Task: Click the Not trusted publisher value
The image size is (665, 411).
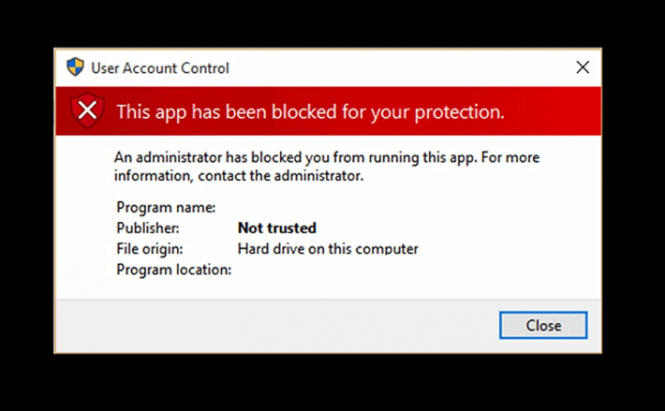Action: [277, 228]
